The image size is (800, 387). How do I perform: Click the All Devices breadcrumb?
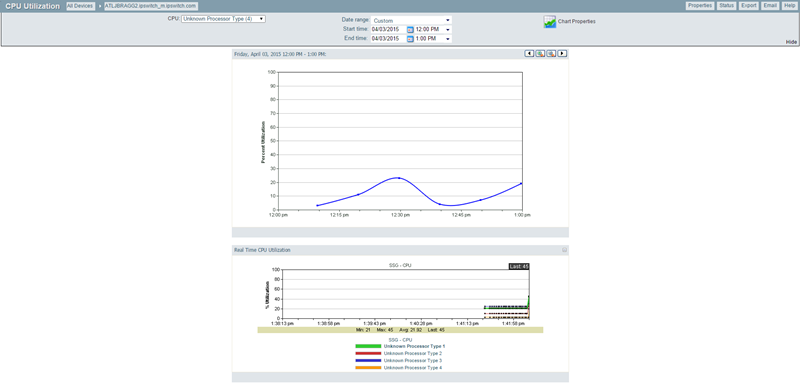coord(80,6)
